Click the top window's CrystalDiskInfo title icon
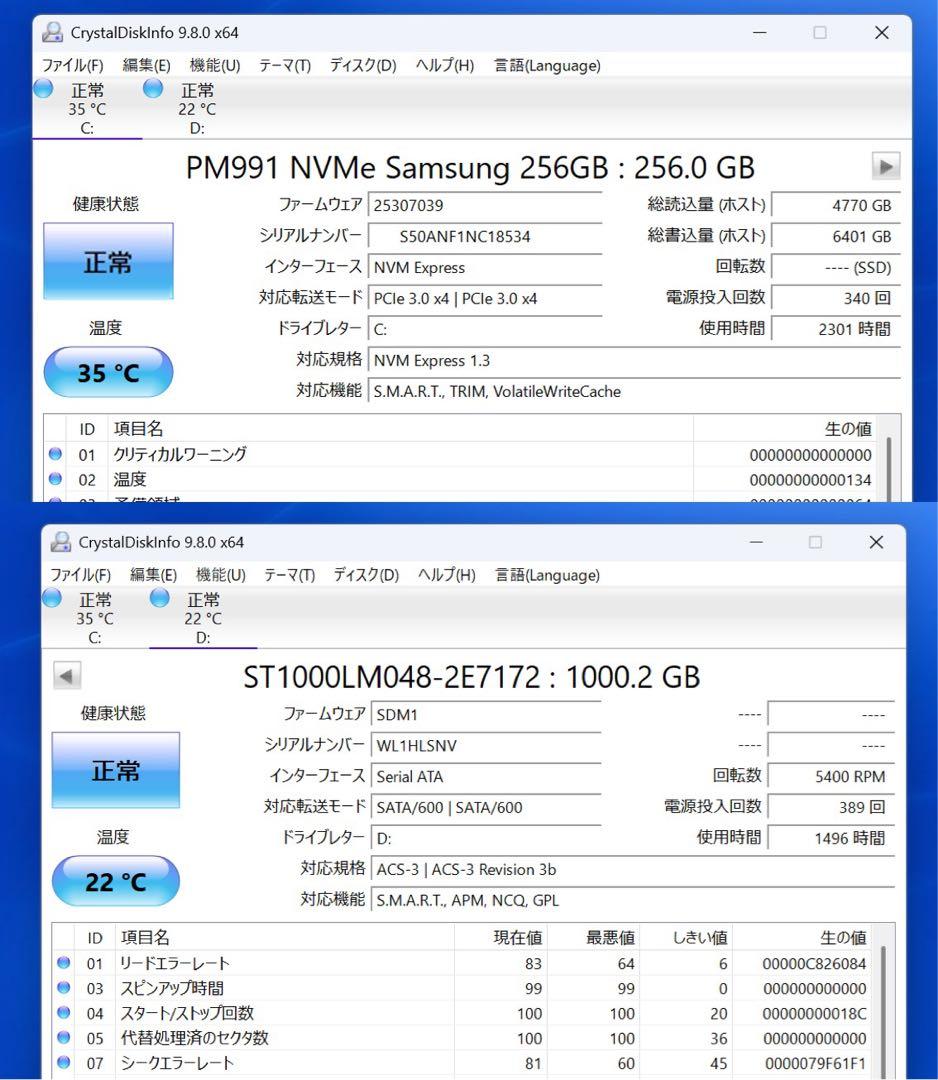Screen dimensions: 938x1080 pyautogui.click(x=52, y=32)
